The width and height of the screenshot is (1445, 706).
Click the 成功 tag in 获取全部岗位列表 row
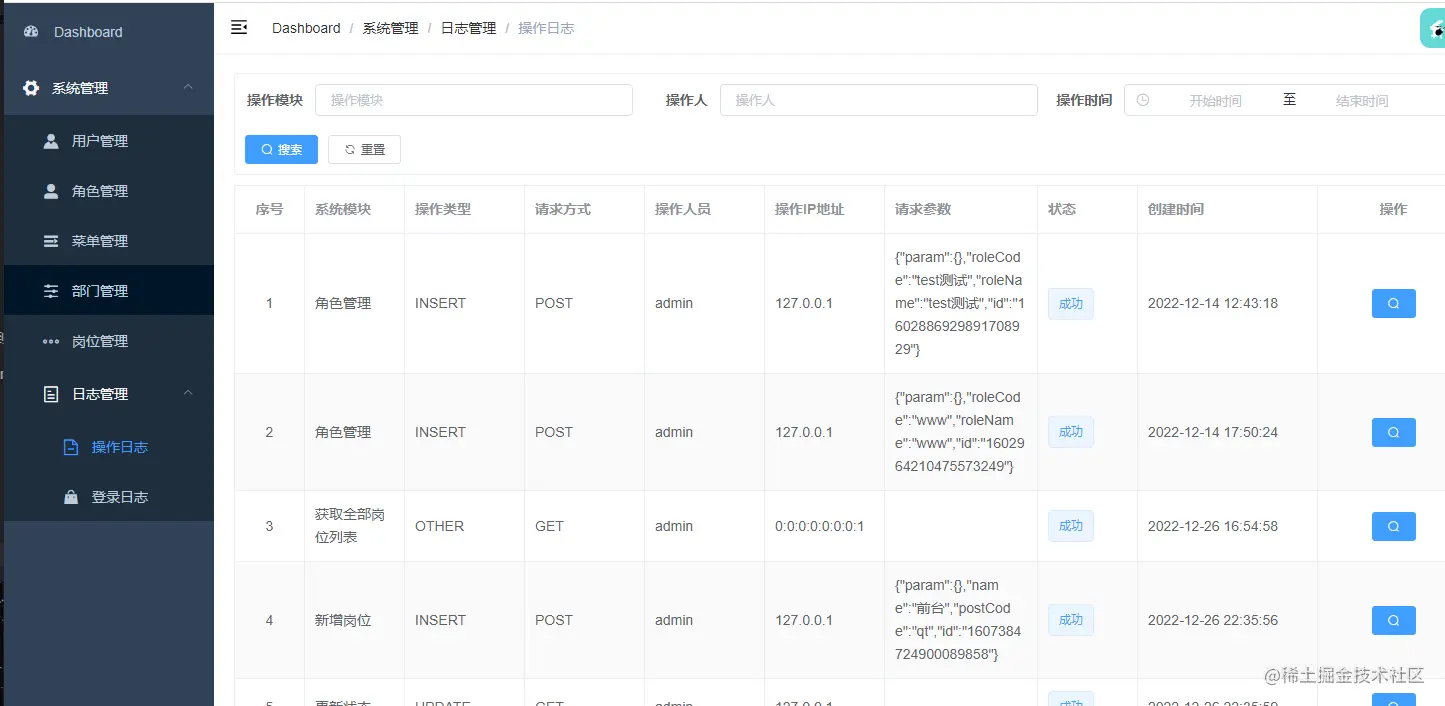1071,526
